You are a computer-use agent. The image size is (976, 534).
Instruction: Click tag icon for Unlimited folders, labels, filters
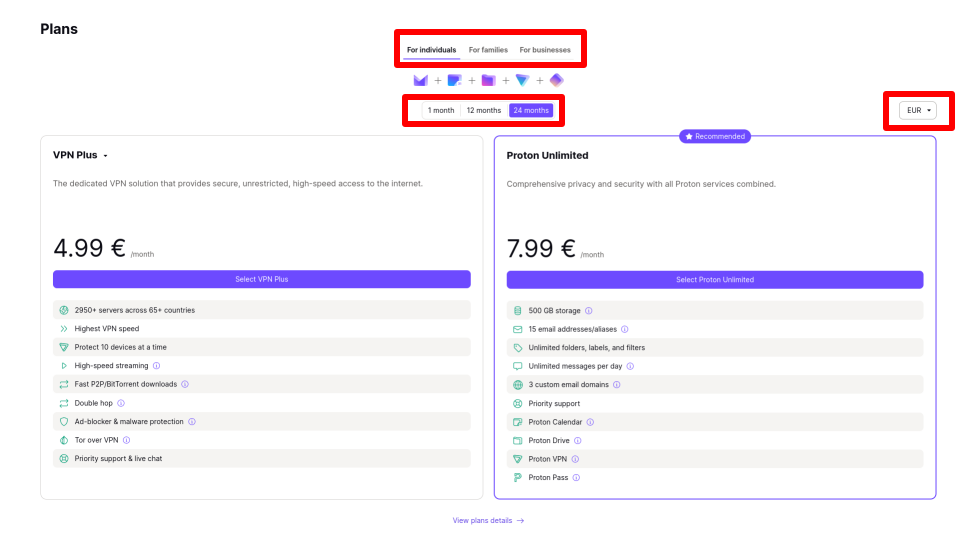[x=517, y=348]
